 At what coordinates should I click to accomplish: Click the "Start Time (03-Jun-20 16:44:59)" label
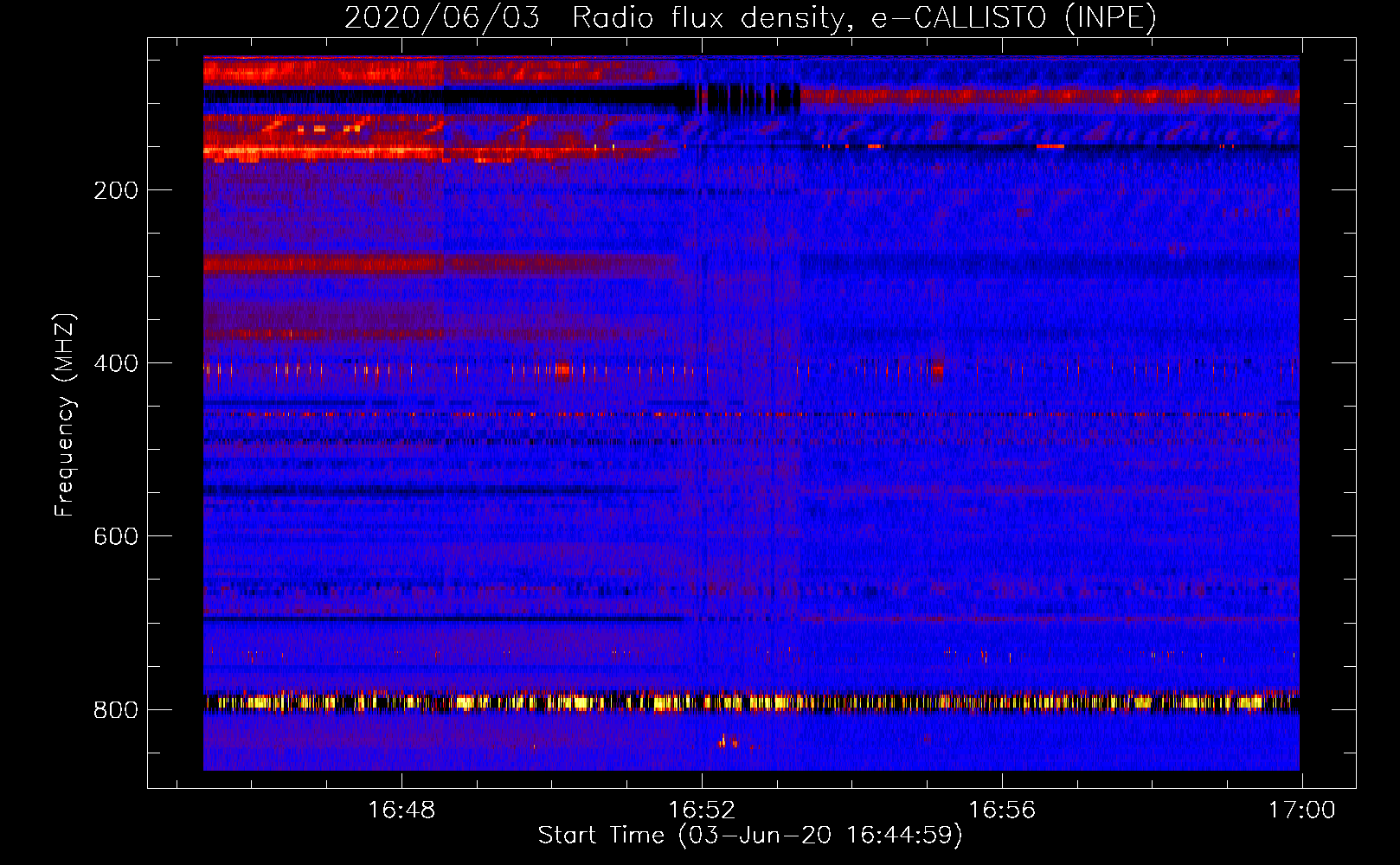[750, 835]
